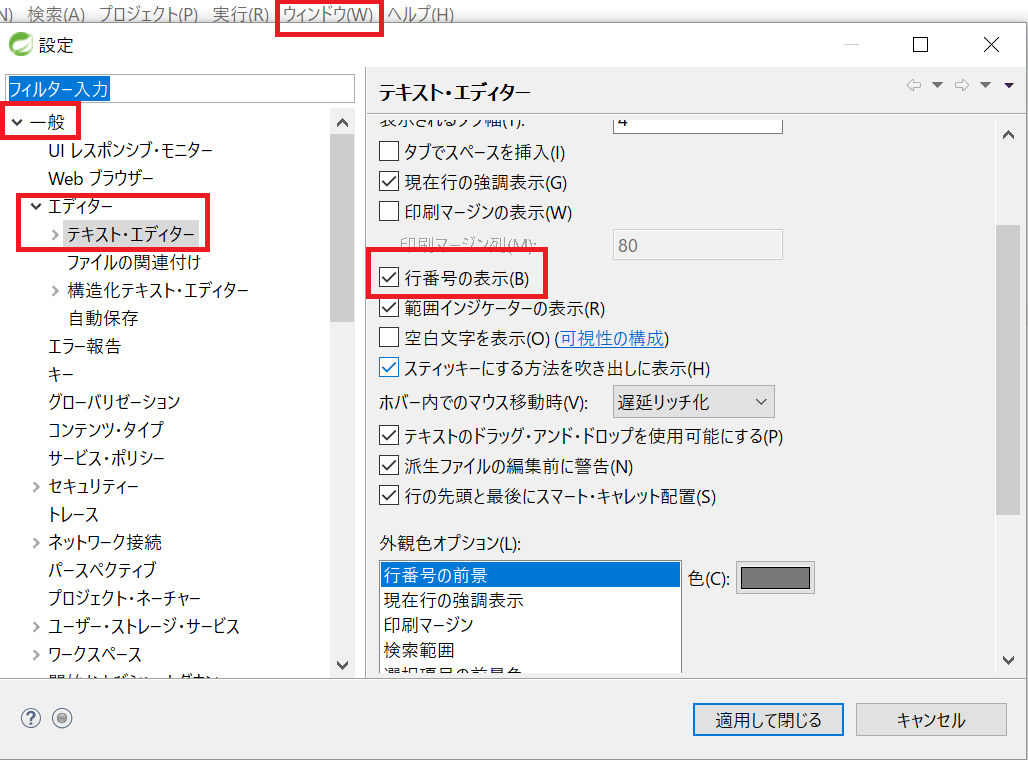Image resolution: width=1028 pixels, height=760 pixels.
Task: Enable タブでスペースを挿入 checkbox
Action: 389,153
